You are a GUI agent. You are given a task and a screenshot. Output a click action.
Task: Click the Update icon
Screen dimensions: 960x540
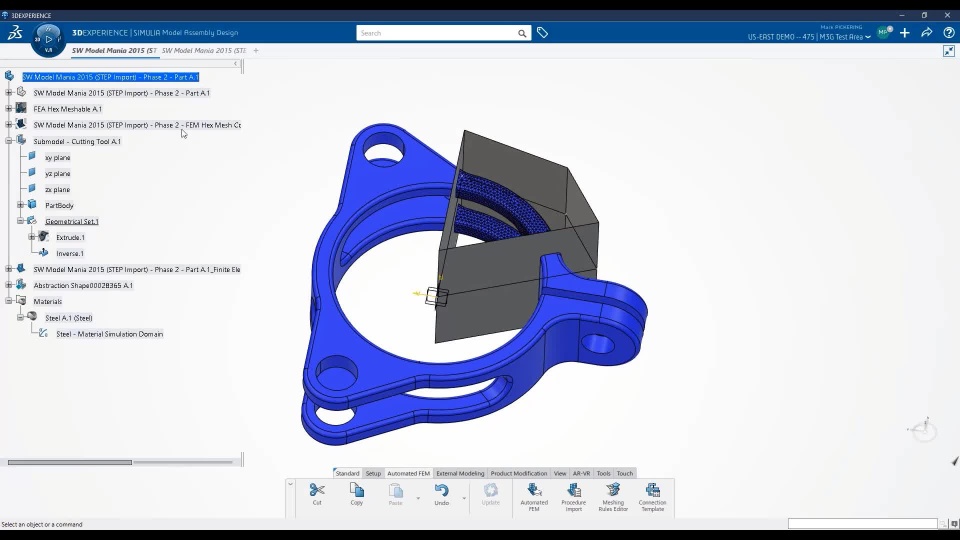pos(490,490)
